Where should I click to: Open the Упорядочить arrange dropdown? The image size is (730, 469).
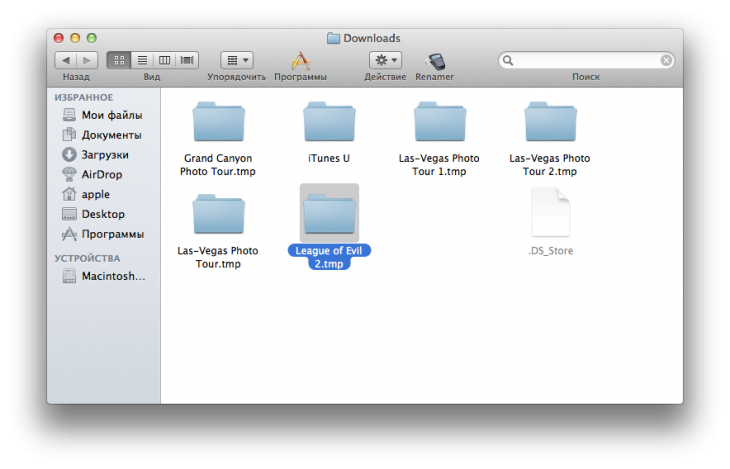[x=237, y=60]
